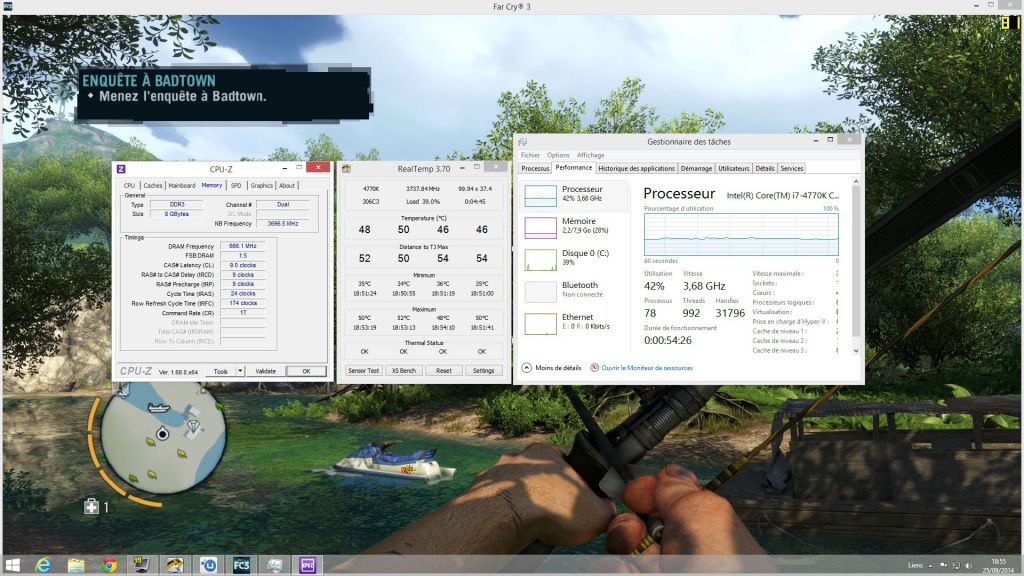Open the SPD tab in CPU-Z
The image size is (1024, 576).
[236, 185]
